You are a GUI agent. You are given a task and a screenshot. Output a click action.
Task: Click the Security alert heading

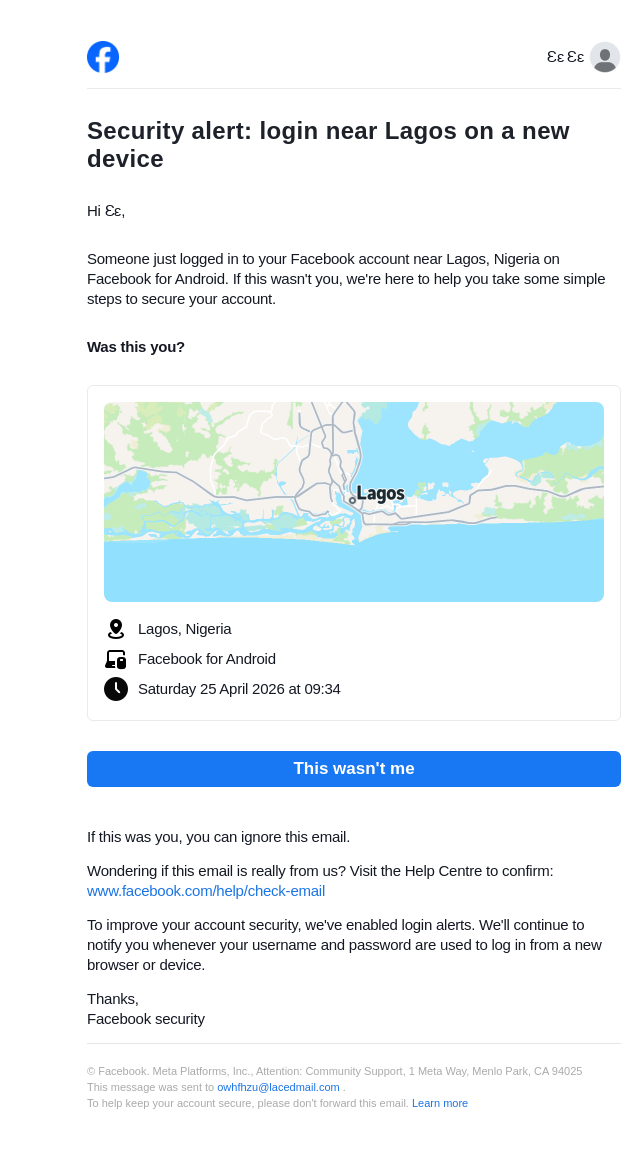[x=328, y=145]
